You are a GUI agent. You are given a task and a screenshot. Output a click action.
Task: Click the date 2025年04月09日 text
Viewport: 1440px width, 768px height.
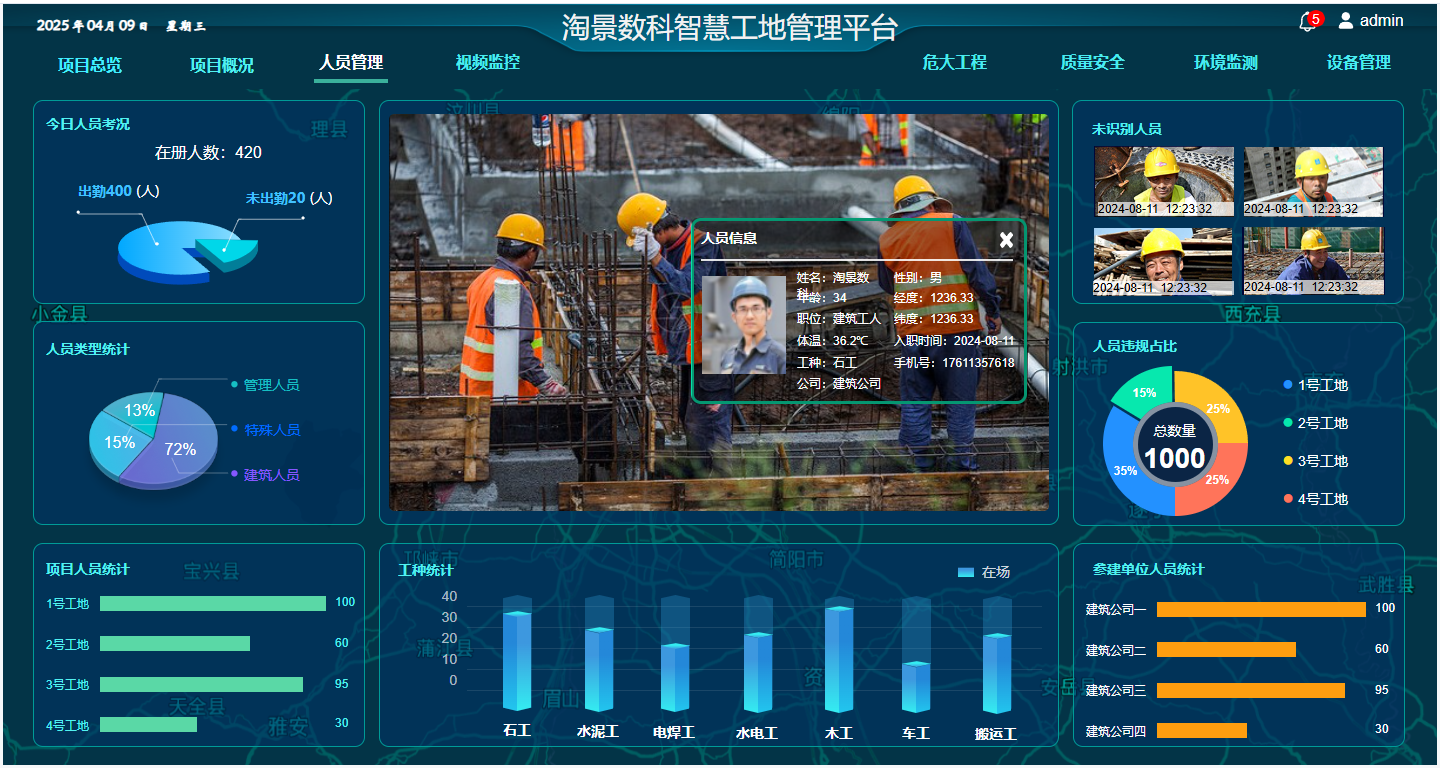(92, 26)
